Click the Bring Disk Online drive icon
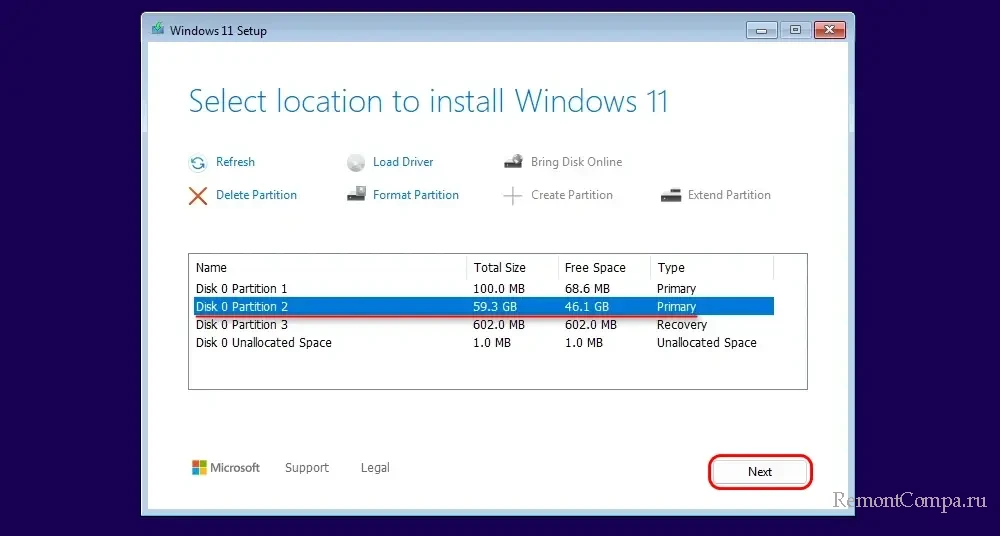The width and height of the screenshot is (1000, 536). click(x=513, y=161)
